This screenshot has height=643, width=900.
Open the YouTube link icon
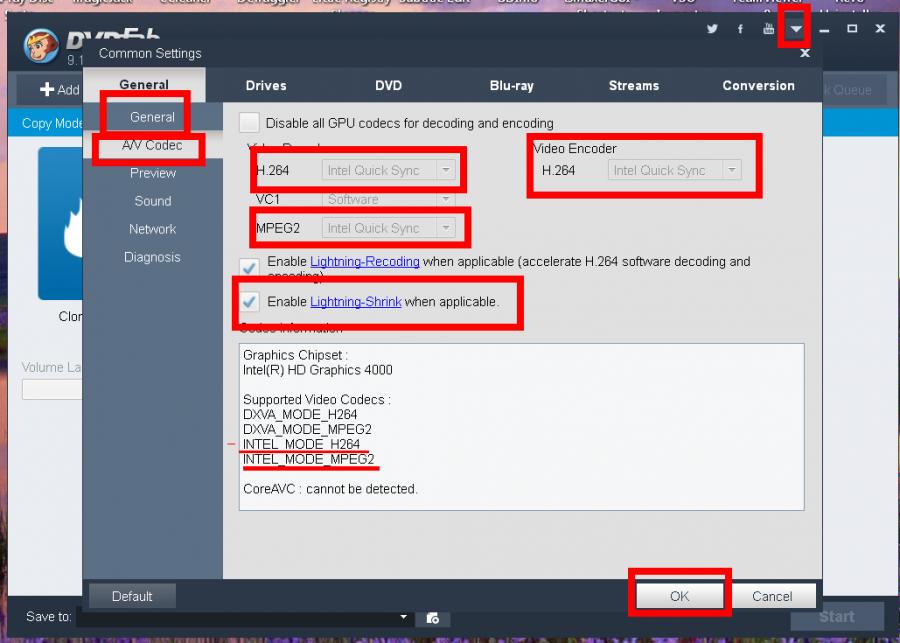tap(769, 29)
